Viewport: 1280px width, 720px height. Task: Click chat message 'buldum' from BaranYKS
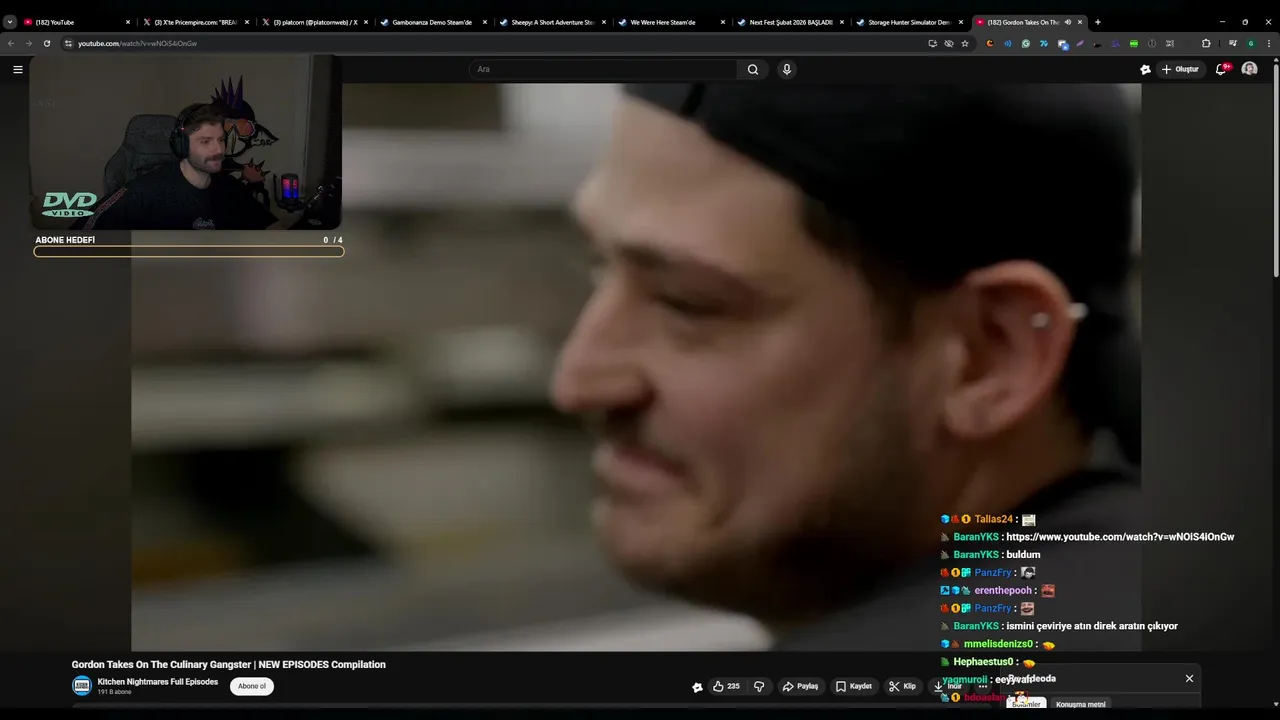point(1023,555)
